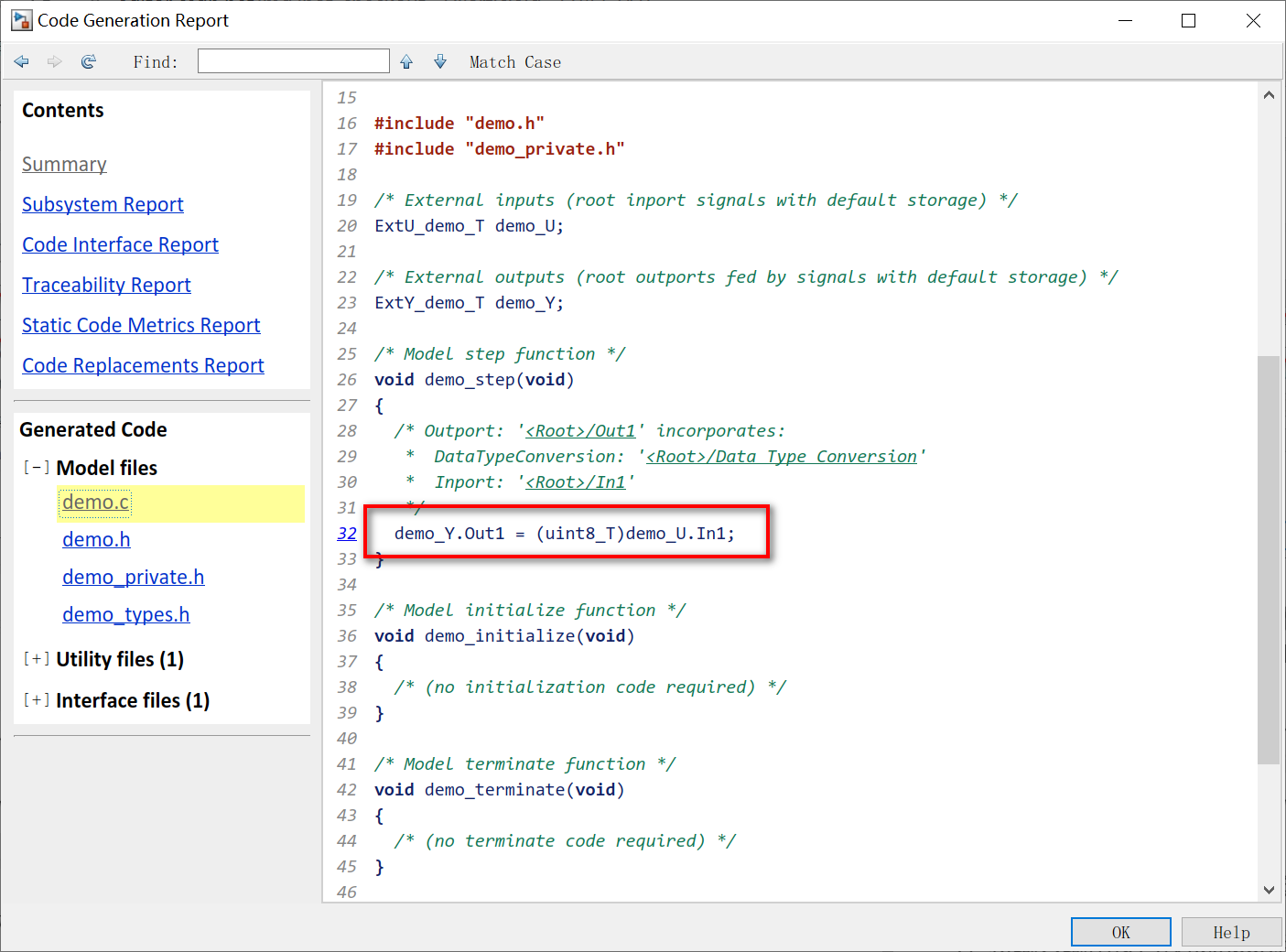The width and height of the screenshot is (1286, 952).
Task: Focus the Find text input field
Action: [x=294, y=61]
